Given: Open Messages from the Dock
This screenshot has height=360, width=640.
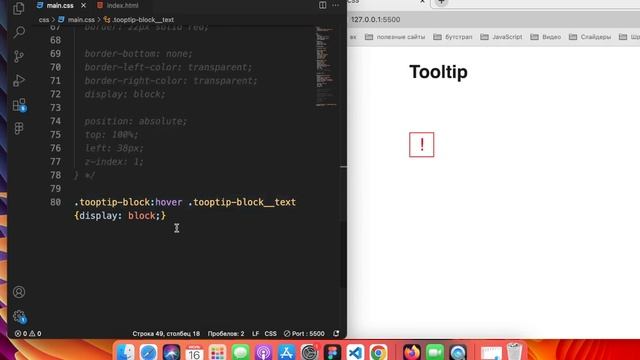Looking at the screenshot, I should [240, 352].
